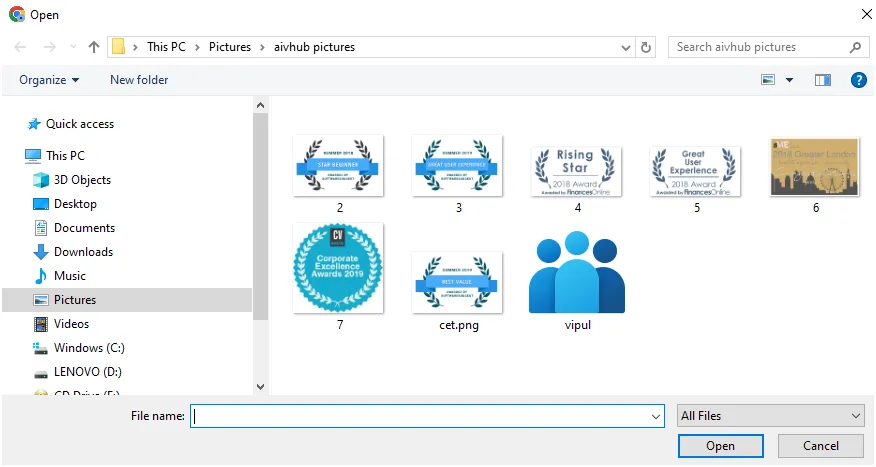The image size is (876, 467).
Task: Click the Chrome icon in title bar
Action: click(17, 15)
